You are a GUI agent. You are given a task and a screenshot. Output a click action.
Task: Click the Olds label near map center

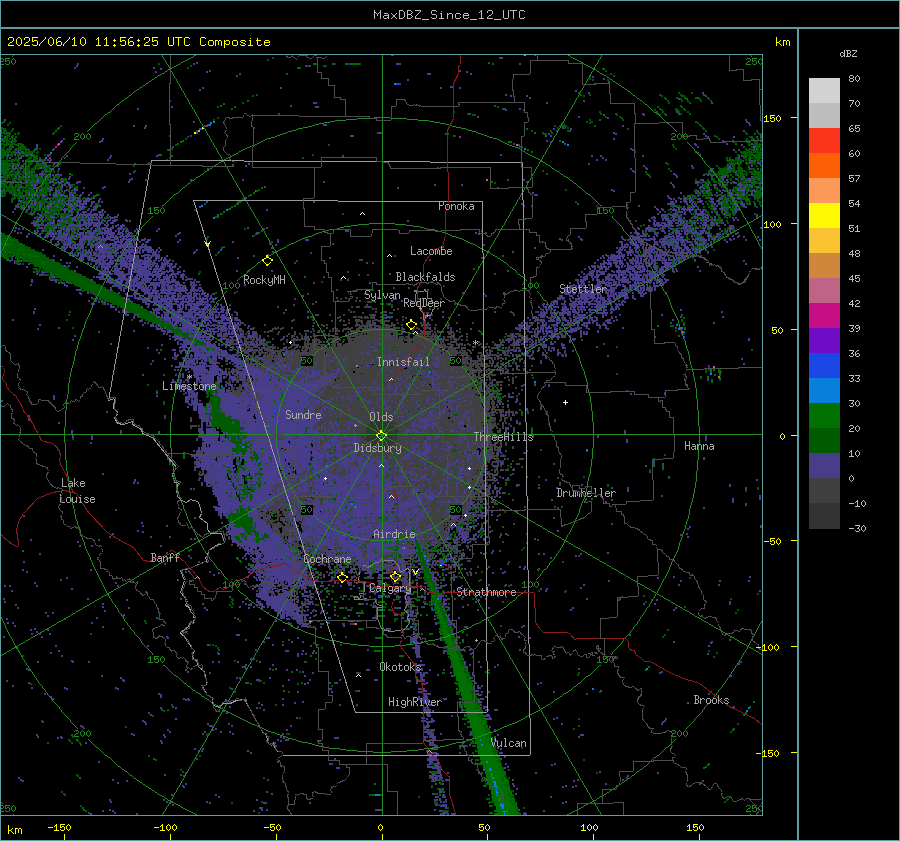tap(381, 417)
